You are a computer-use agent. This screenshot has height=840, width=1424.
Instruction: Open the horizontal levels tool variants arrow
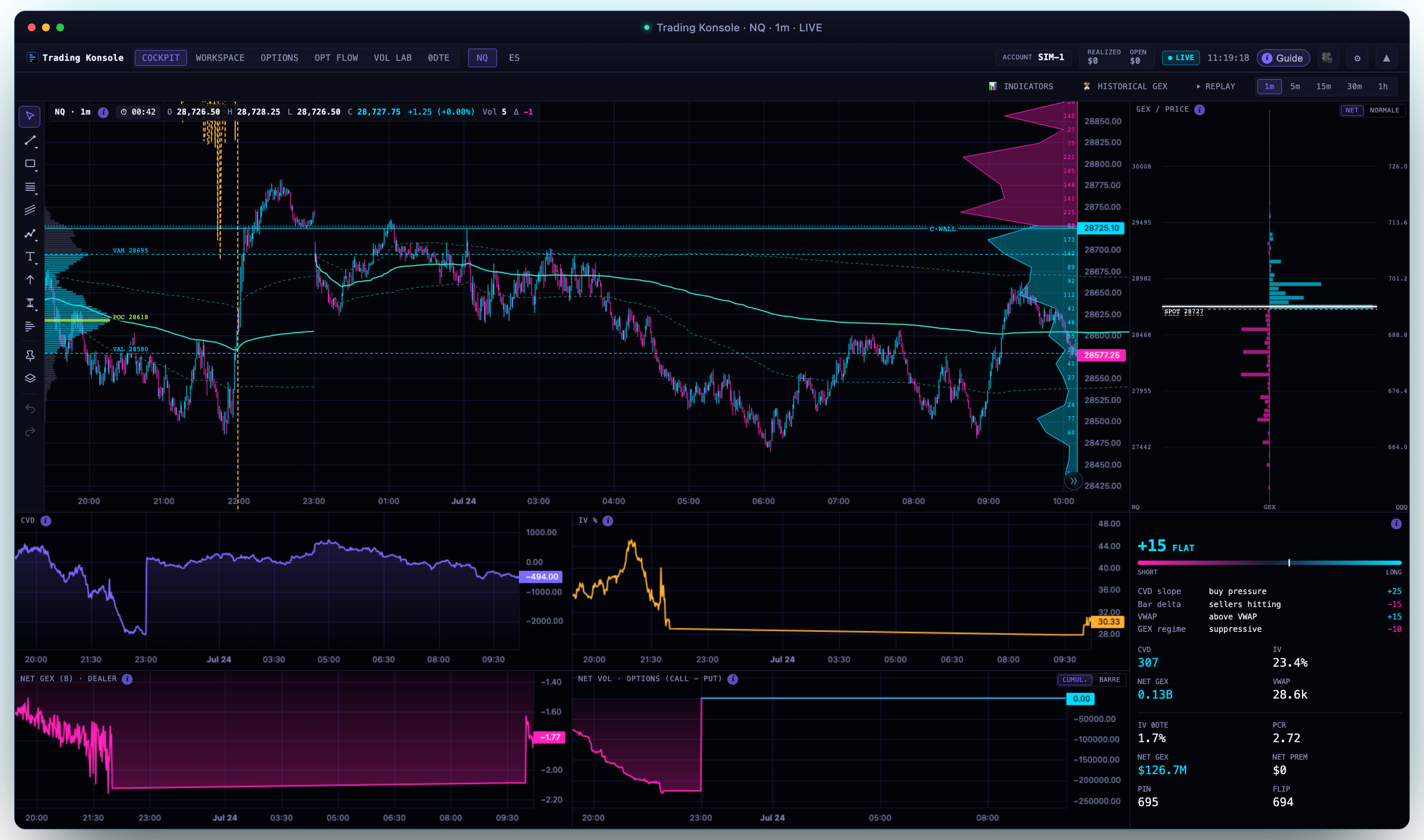[37, 194]
